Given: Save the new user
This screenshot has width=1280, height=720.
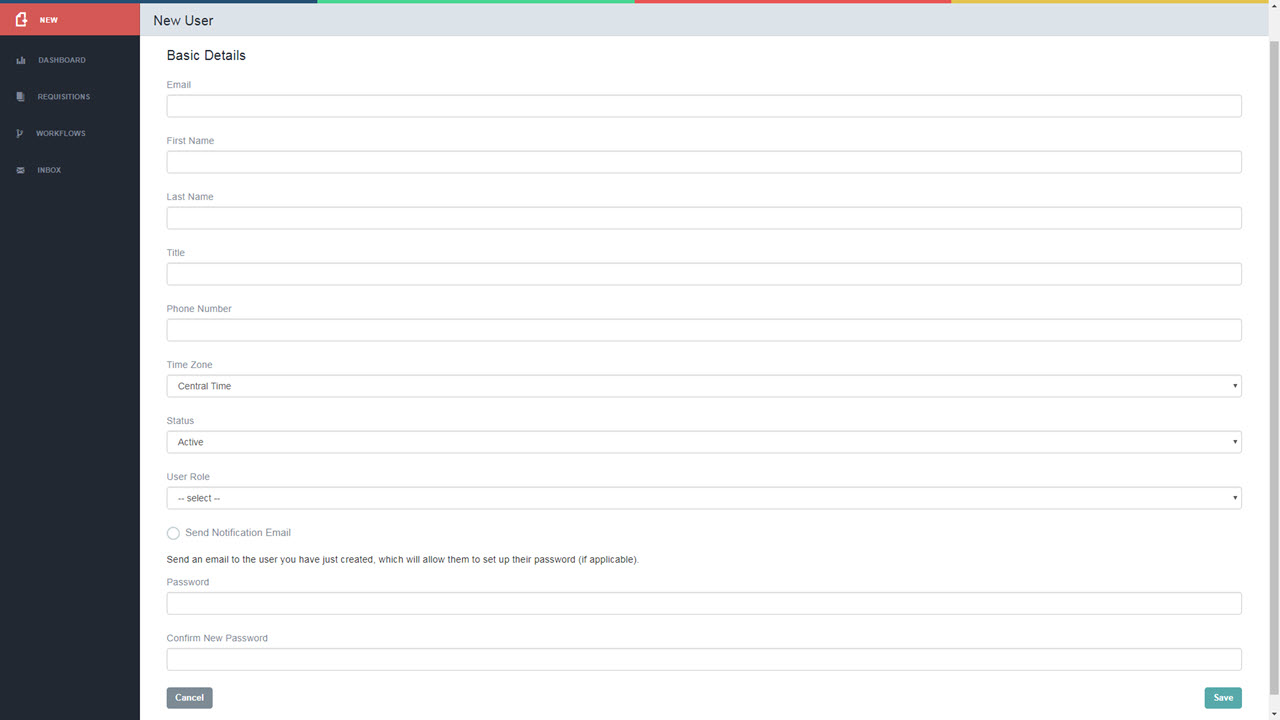Looking at the screenshot, I should (1223, 698).
